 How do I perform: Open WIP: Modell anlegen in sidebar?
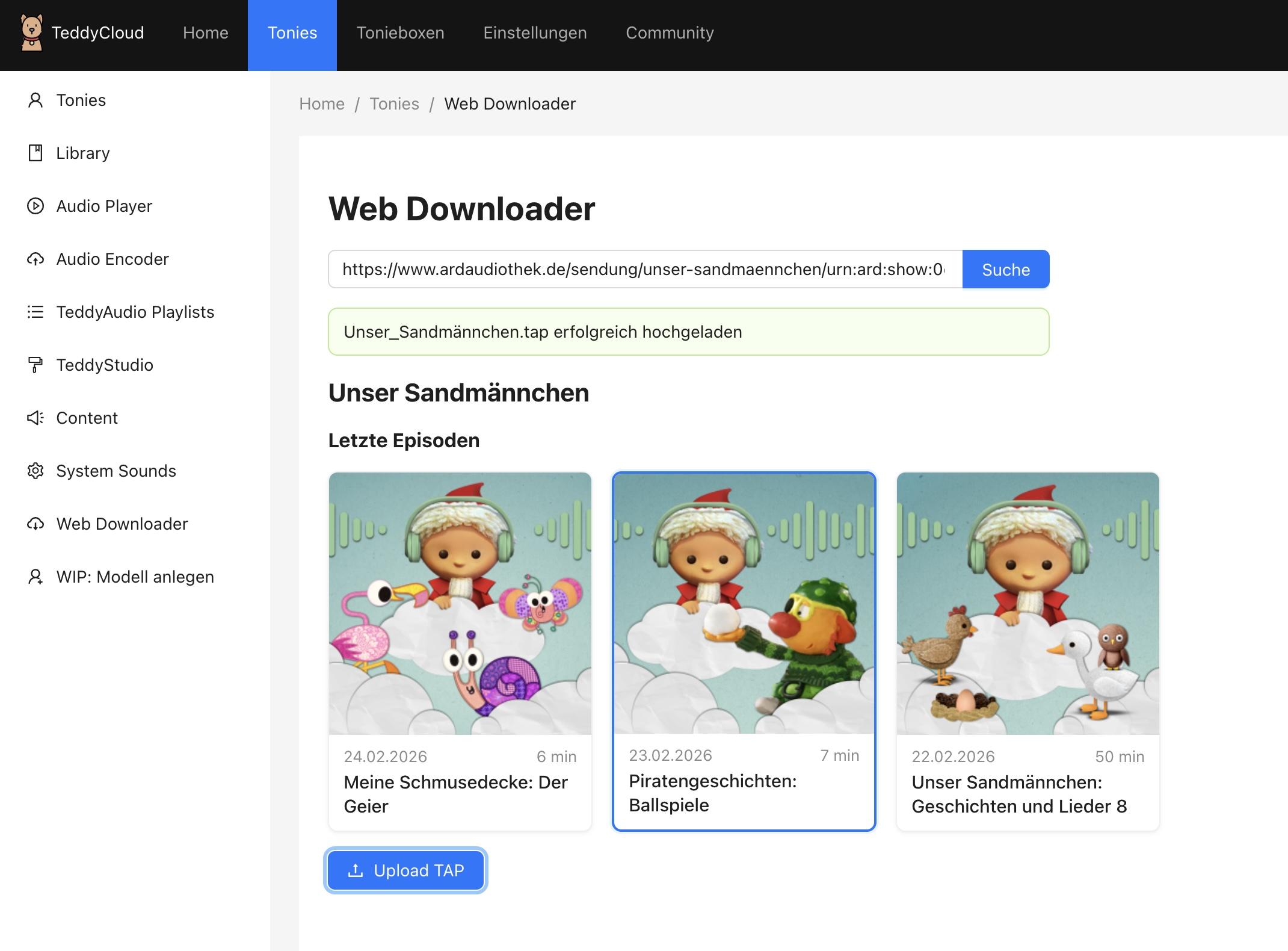[x=135, y=577]
